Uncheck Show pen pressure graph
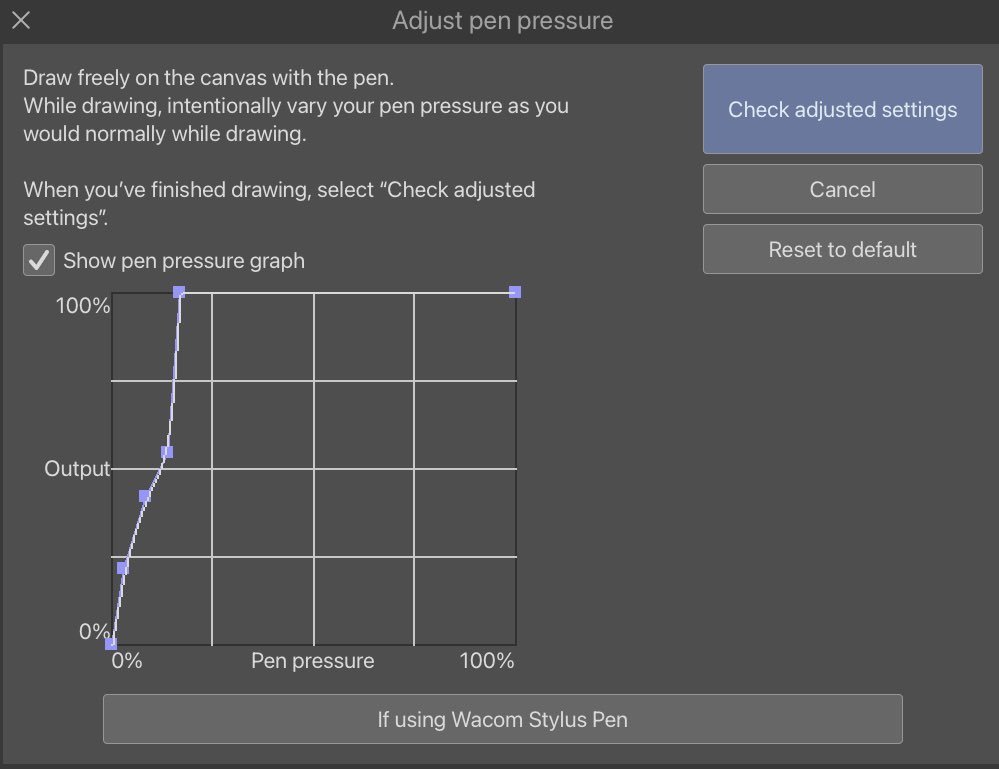This screenshot has width=999, height=769. (39, 260)
